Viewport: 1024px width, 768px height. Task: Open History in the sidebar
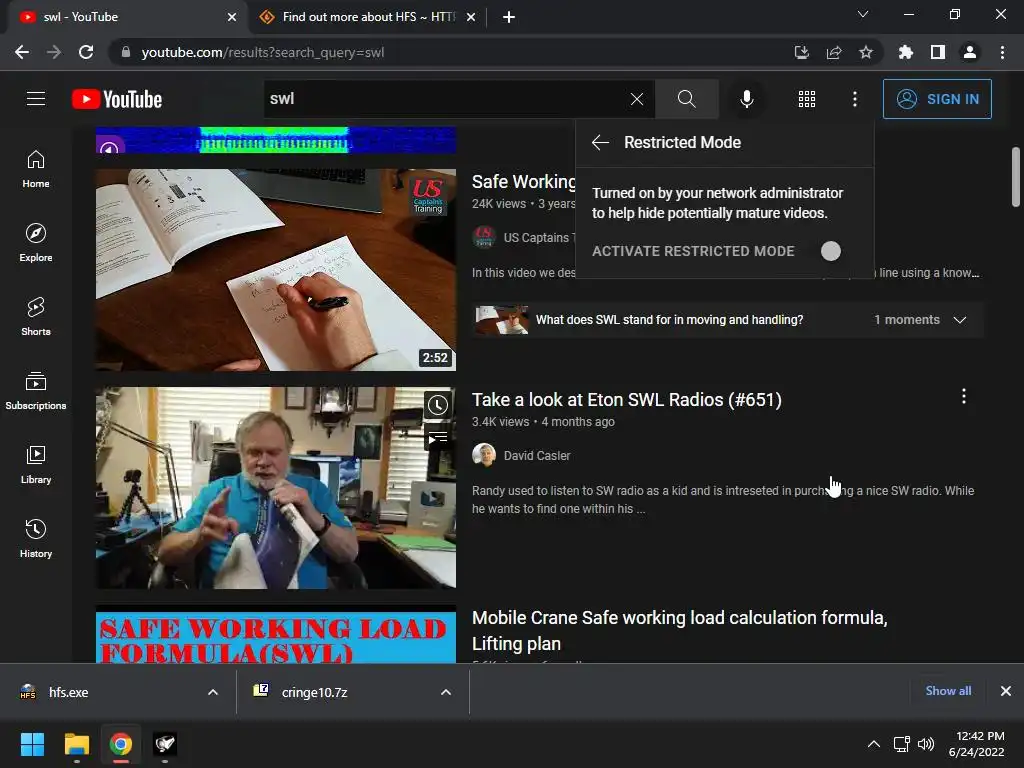click(x=36, y=538)
